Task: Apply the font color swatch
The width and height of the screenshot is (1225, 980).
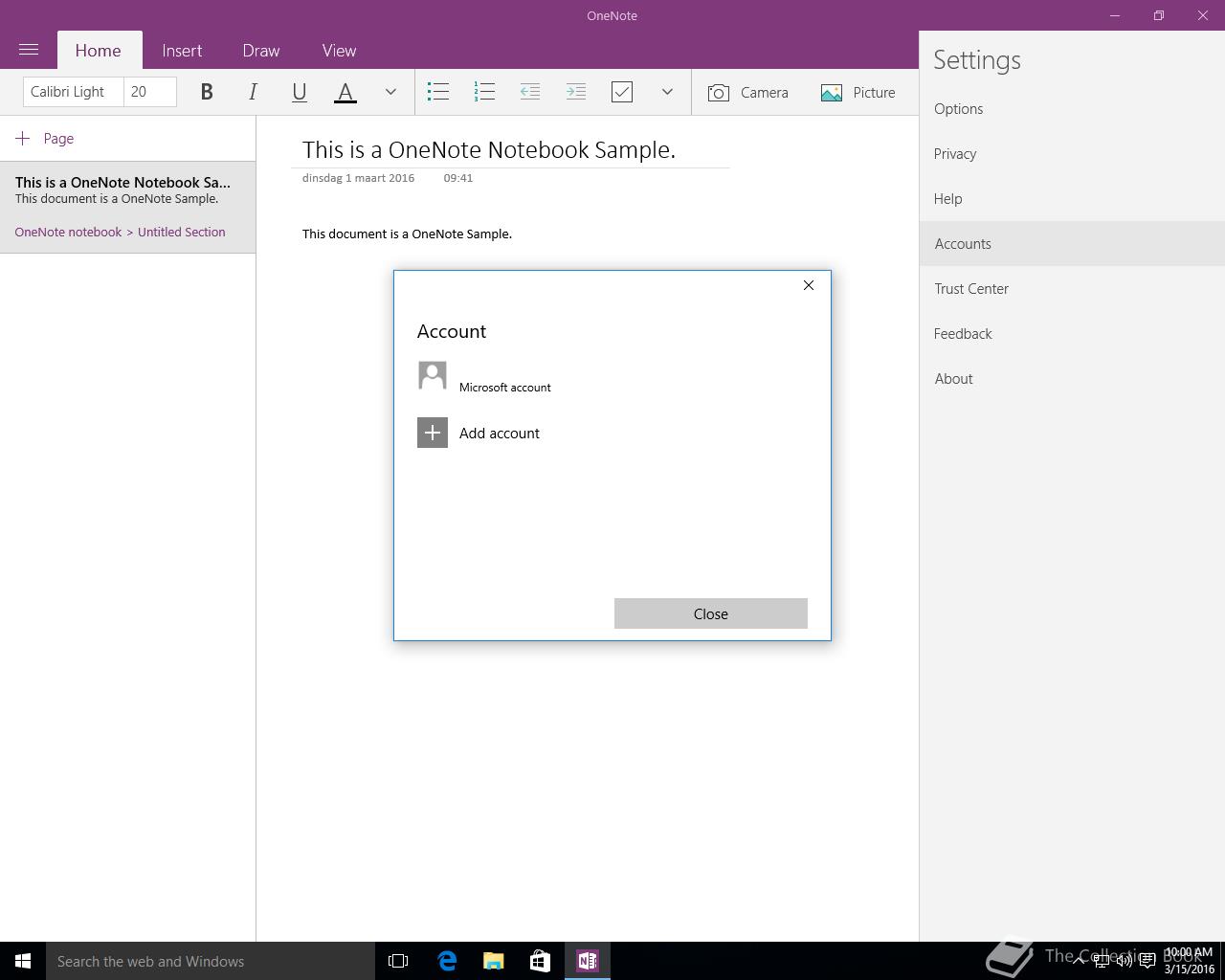Action: pos(345,92)
